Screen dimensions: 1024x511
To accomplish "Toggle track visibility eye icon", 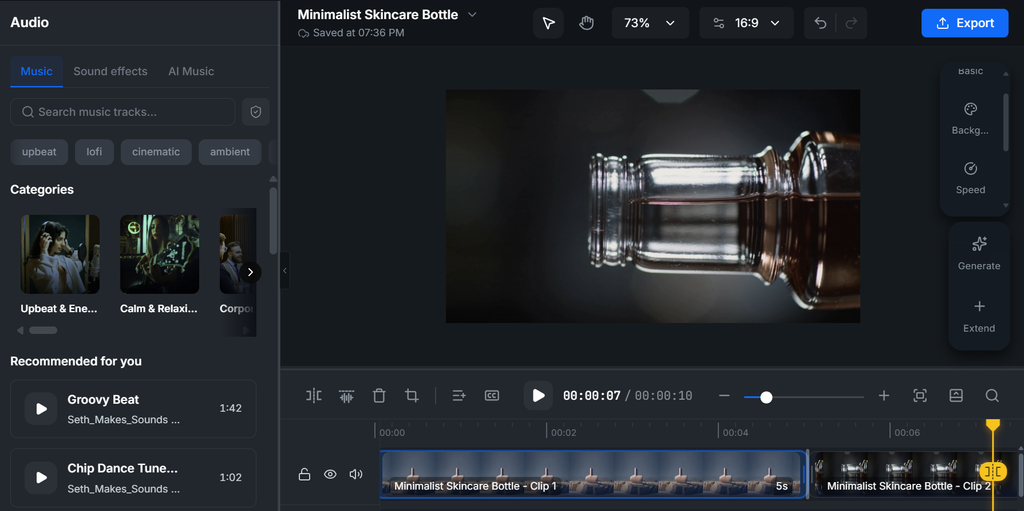I will (330, 474).
